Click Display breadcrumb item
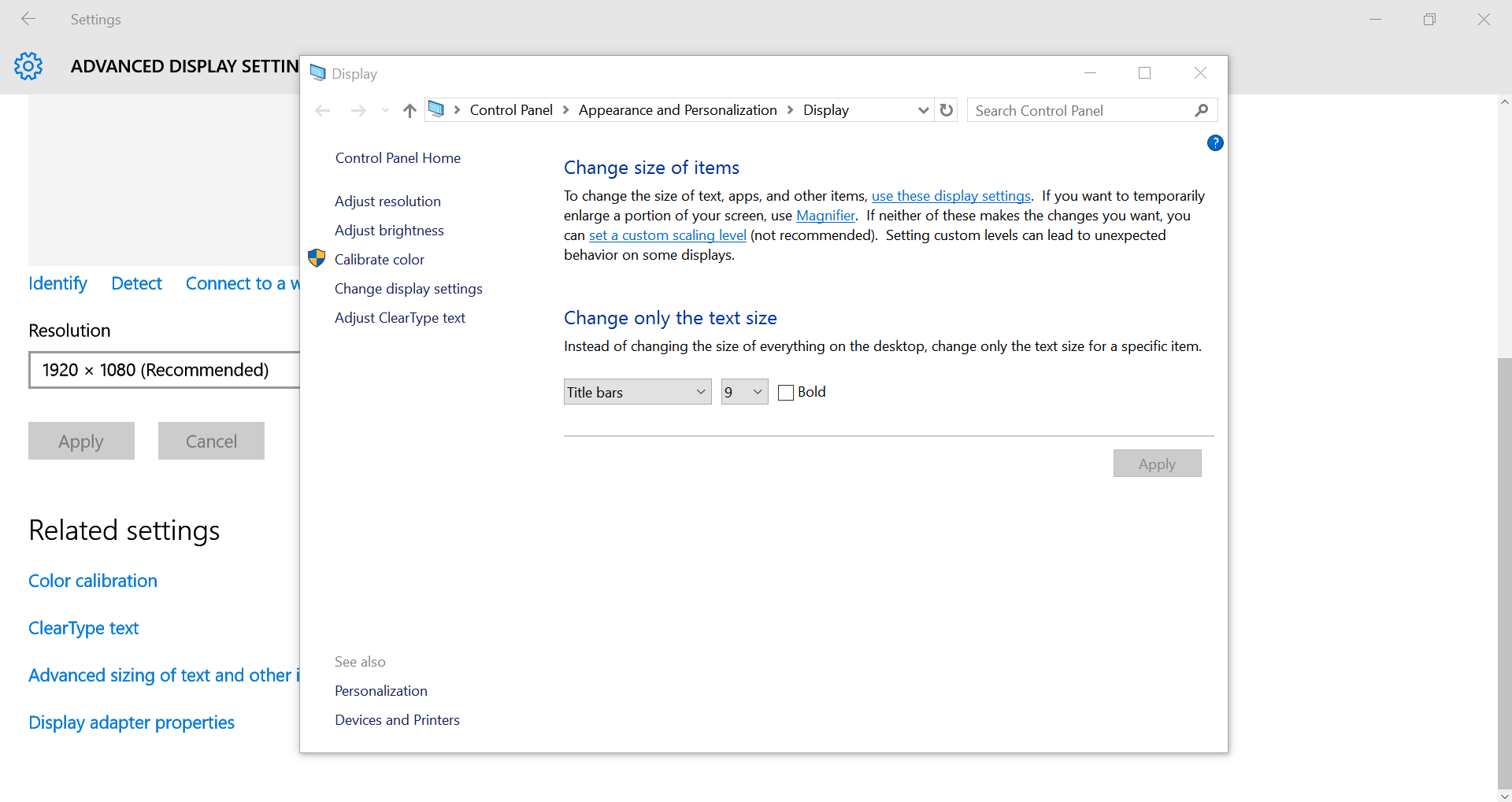1512x802 pixels. (x=826, y=110)
